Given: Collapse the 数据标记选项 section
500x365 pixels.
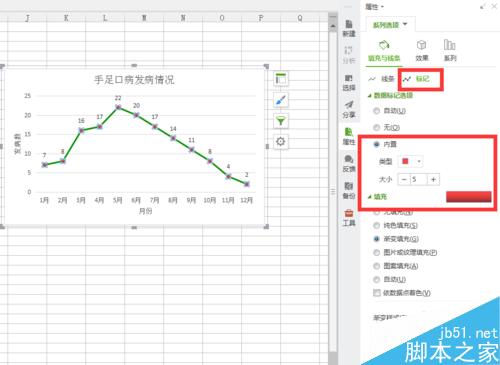Looking at the screenshot, I should (369, 96).
